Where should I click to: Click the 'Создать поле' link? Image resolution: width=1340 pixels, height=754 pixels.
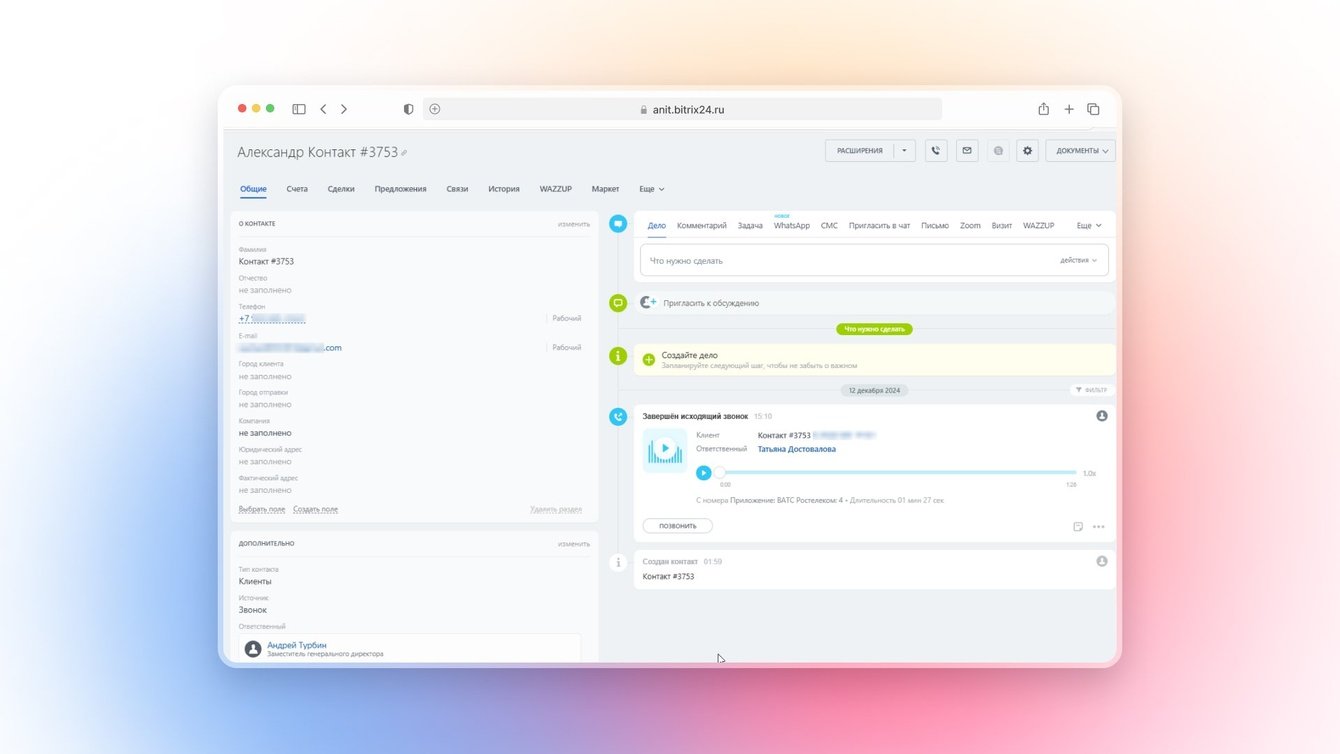(x=315, y=509)
